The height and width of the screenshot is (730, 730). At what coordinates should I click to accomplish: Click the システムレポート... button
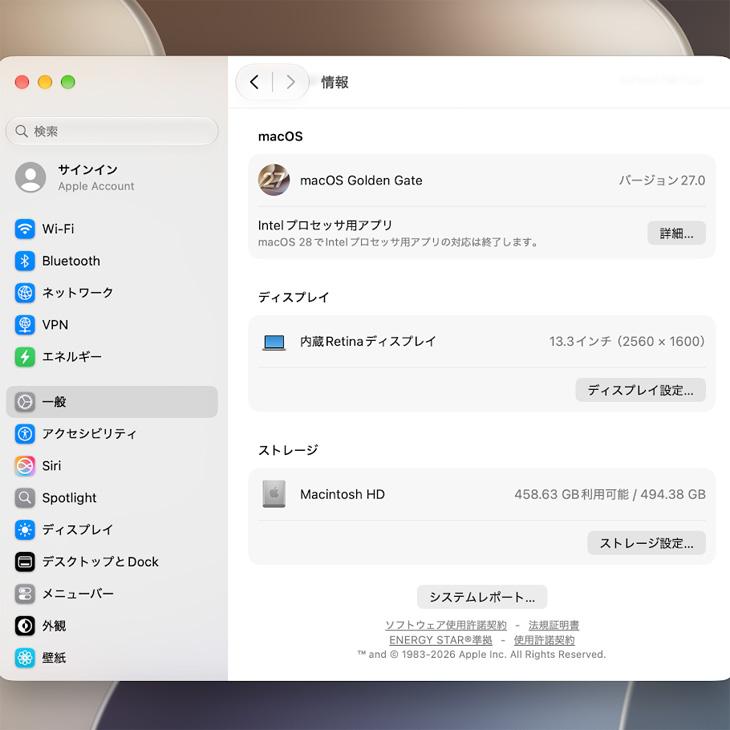pos(482,597)
